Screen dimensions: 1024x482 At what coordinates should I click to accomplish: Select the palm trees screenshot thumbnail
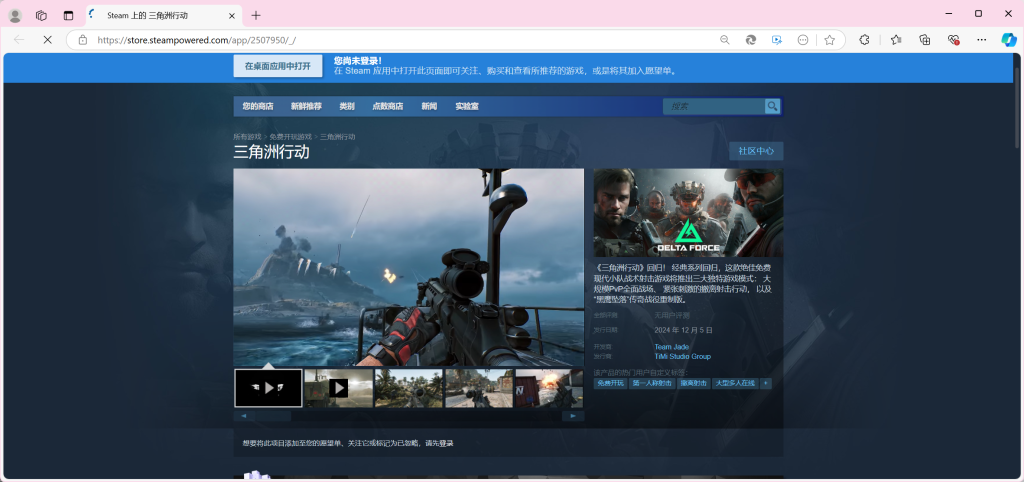click(x=409, y=388)
